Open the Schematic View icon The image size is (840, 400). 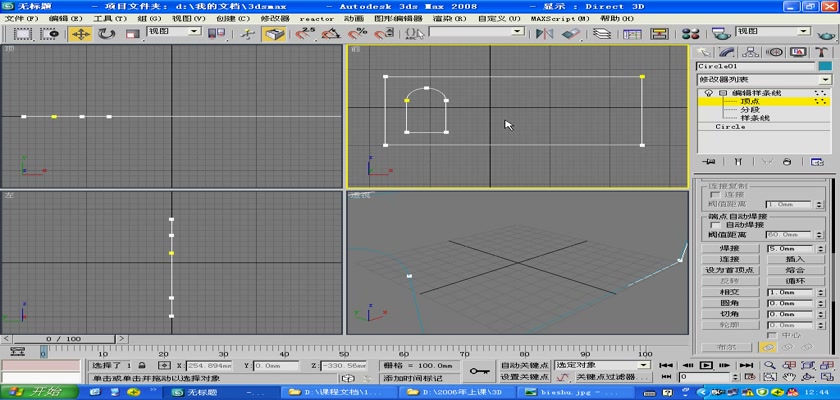coord(659,34)
